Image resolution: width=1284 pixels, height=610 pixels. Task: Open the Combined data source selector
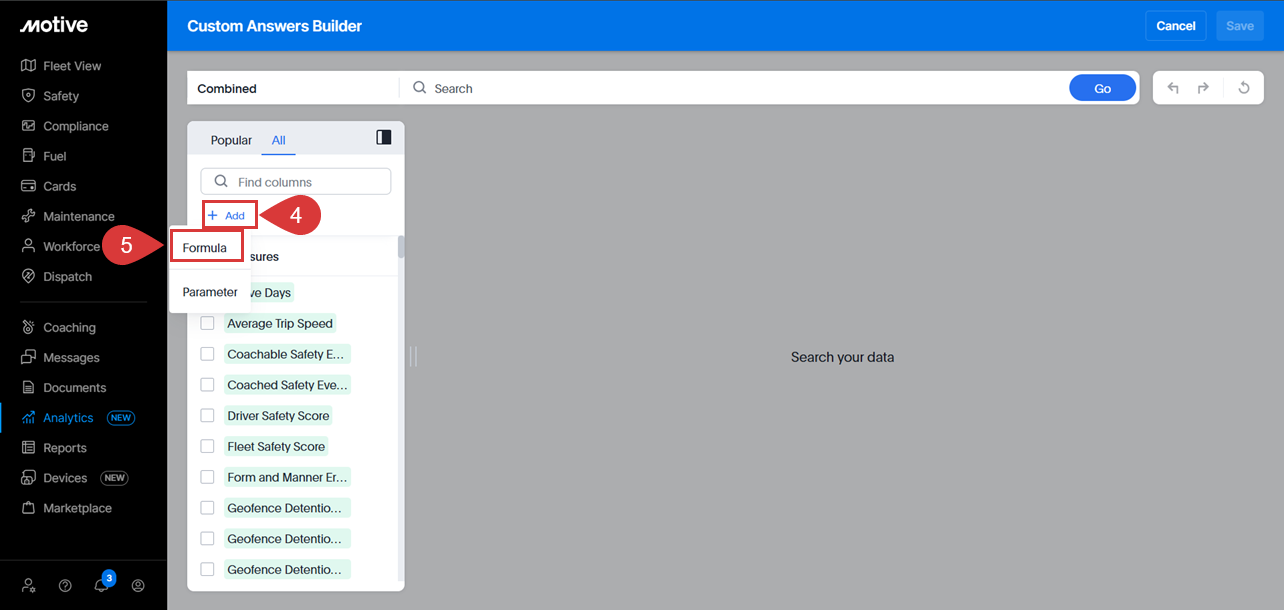pos(293,88)
